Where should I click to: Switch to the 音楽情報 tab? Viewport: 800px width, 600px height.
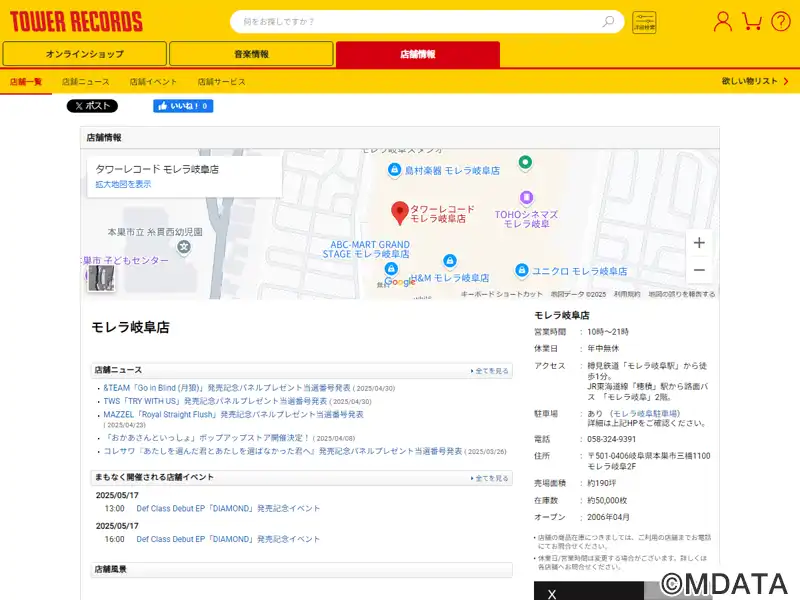click(251, 54)
